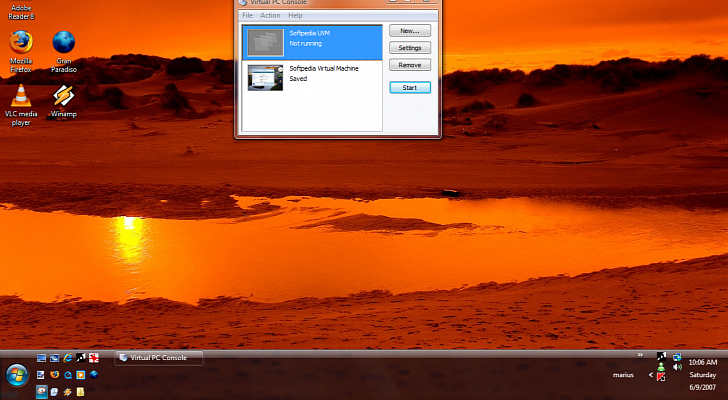This screenshot has width=728, height=400.
Task: Open the Help menu
Action: point(295,16)
